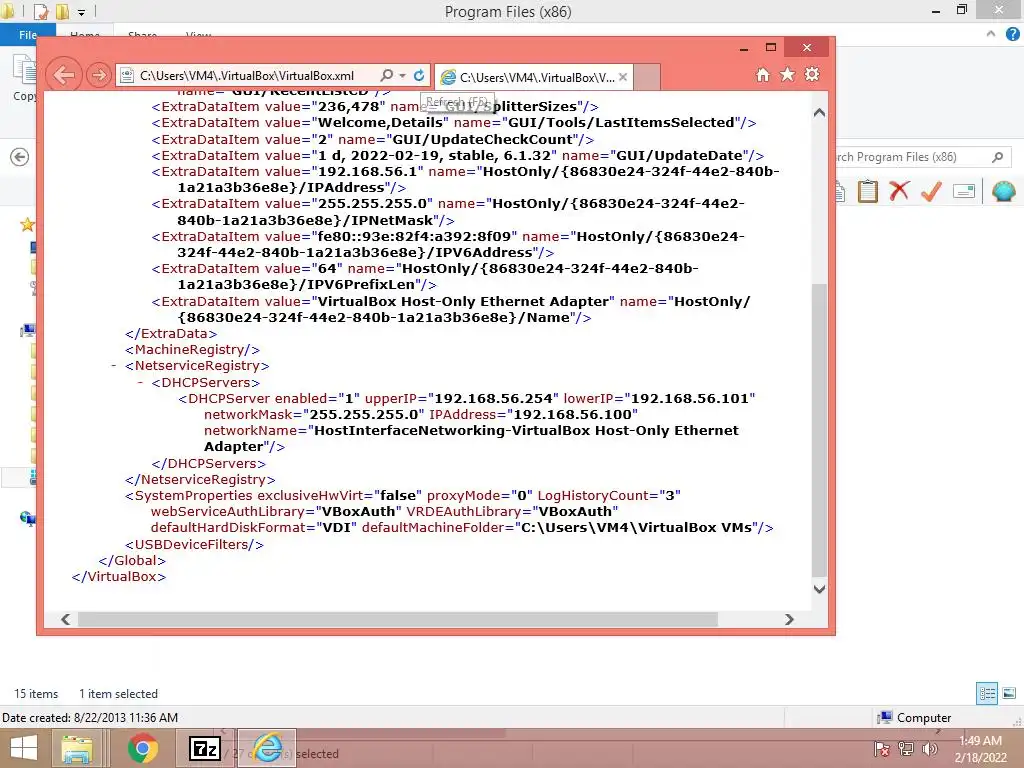Click the Rename icon in Explorer ribbon
Screen dimensions: 1024x768
[x=964, y=191]
